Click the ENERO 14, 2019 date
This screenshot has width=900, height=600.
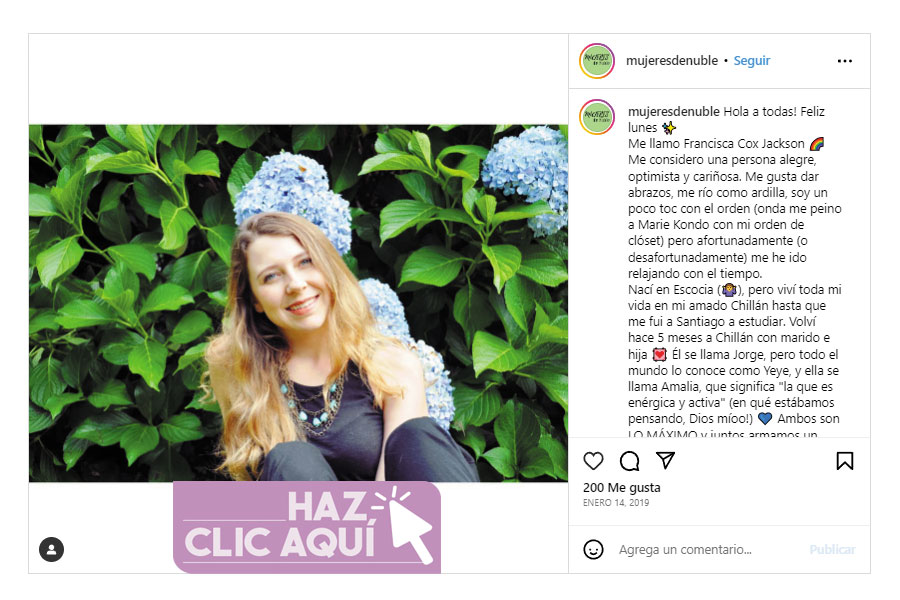(x=616, y=502)
